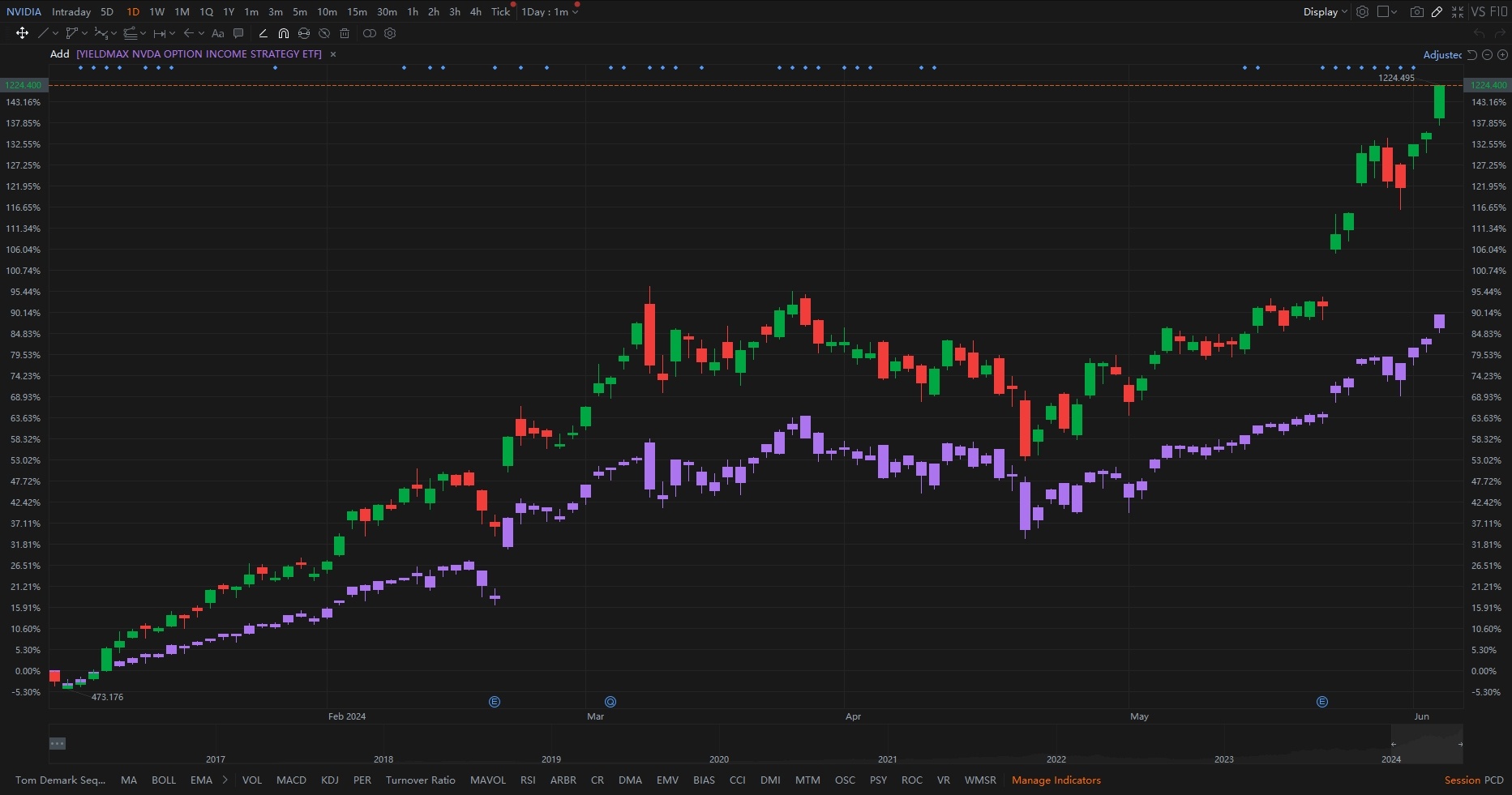
Task: Select the Aa text annotation tool
Action: [217, 33]
